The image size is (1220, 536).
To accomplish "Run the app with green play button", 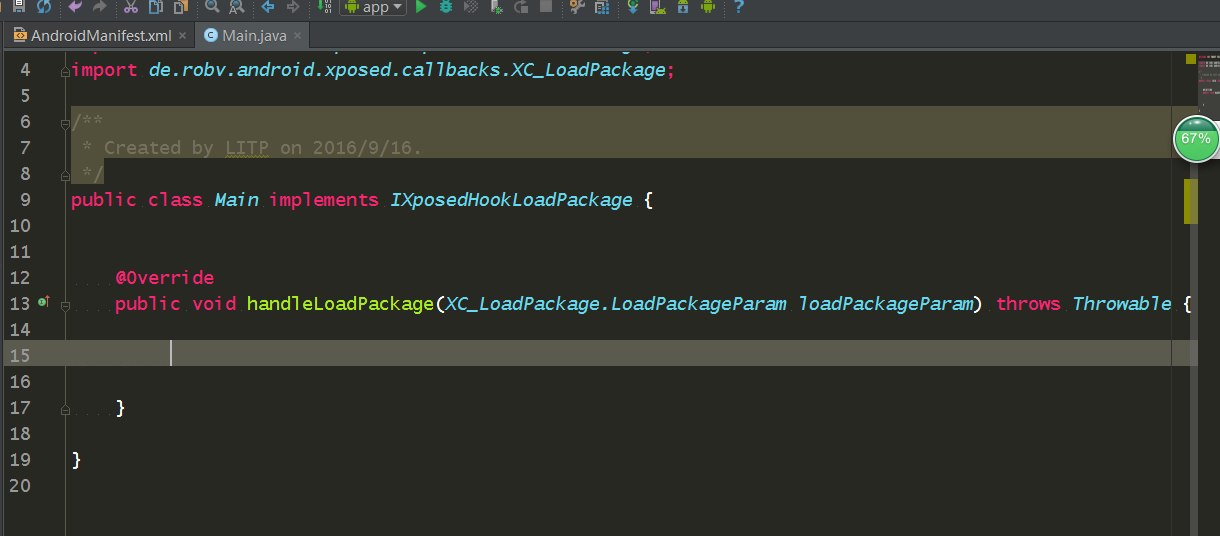I will [421, 7].
